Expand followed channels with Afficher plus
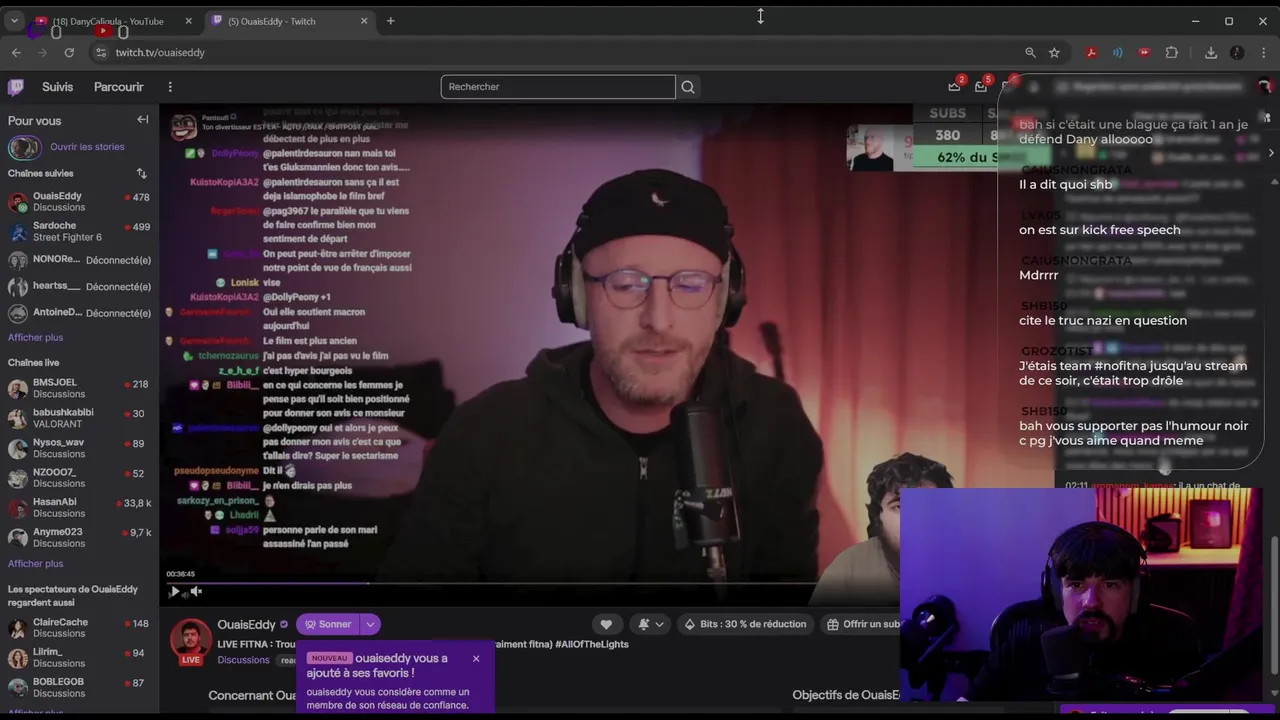Screen dimensions: 1280x720 35,338
